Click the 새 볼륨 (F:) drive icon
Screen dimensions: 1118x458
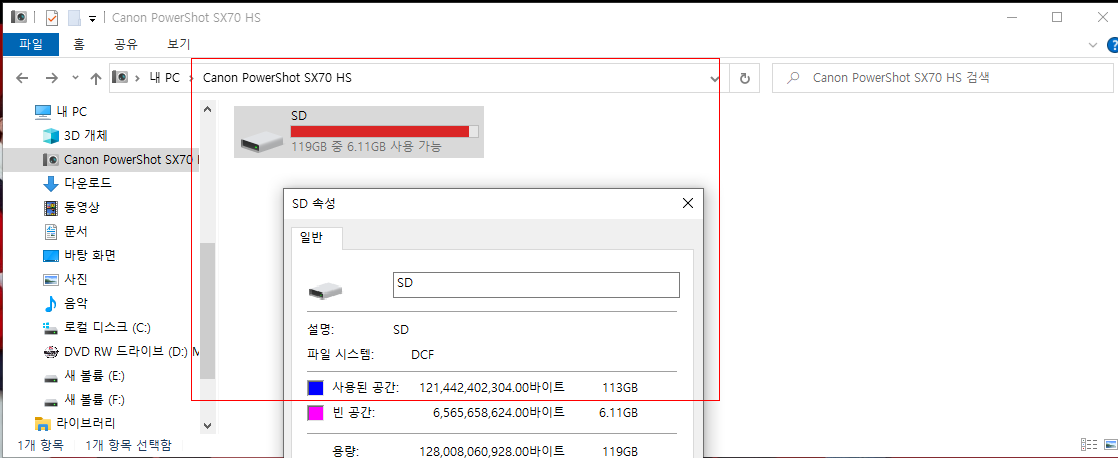pos(51,400)
